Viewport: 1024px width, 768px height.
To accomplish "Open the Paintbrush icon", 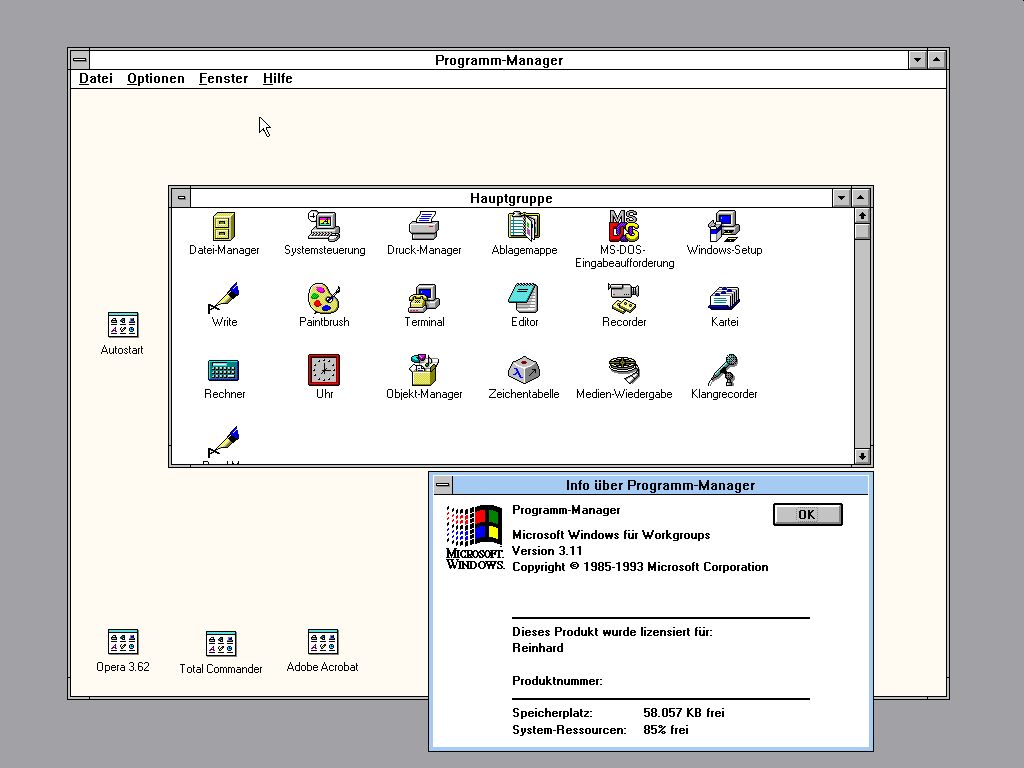I will [x=324, y=298].
